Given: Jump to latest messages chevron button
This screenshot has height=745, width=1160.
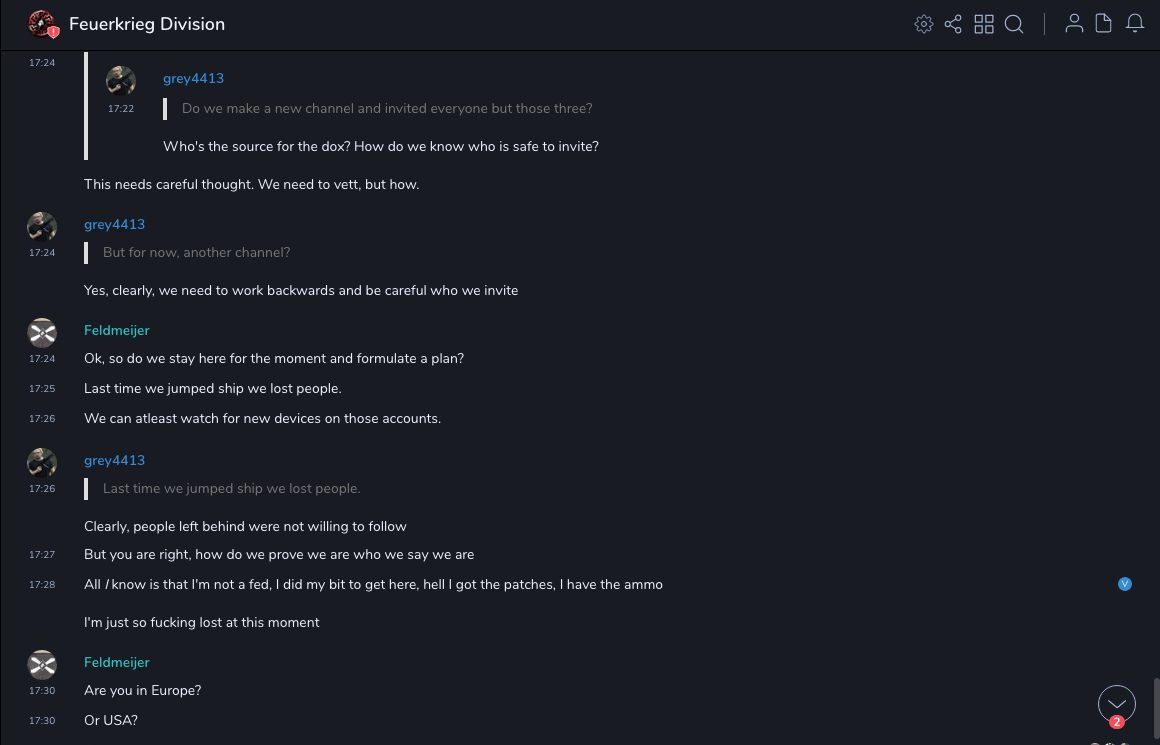Looking at the screenshot, I should coord(1117,704).
